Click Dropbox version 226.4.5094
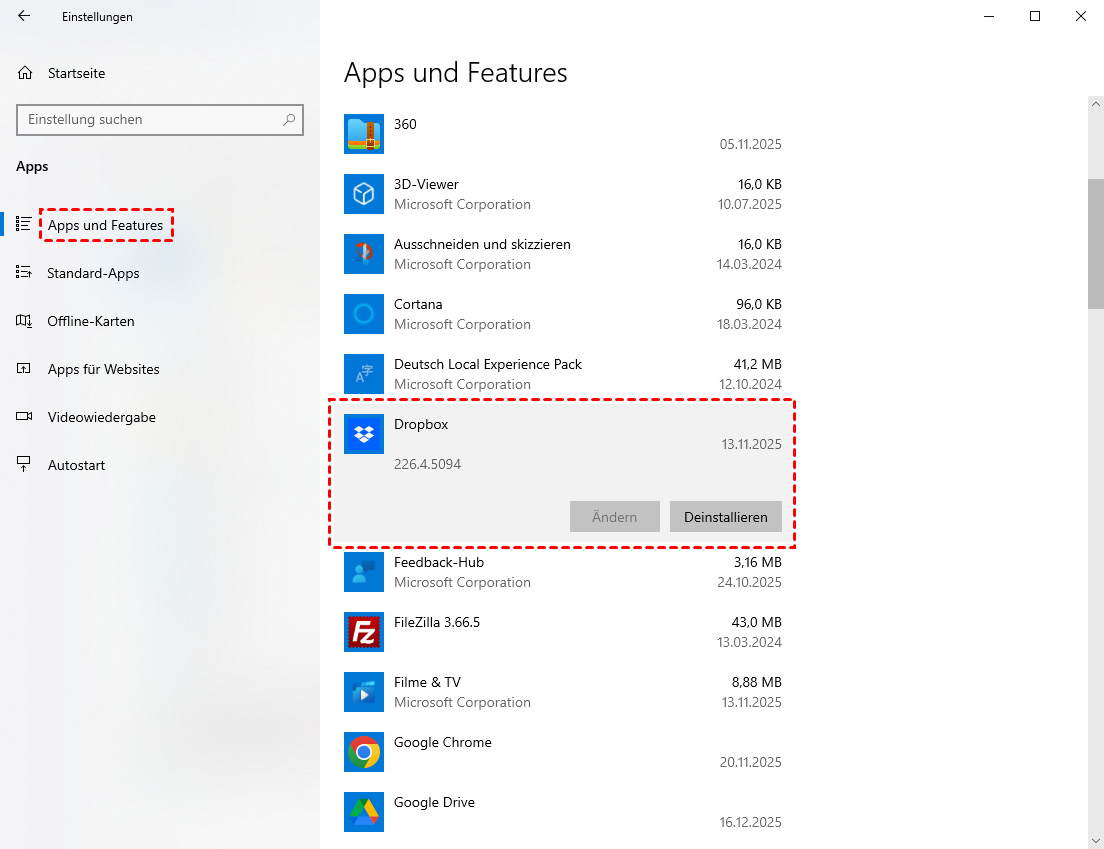The image size is (1104, 849). coord(427,465)
